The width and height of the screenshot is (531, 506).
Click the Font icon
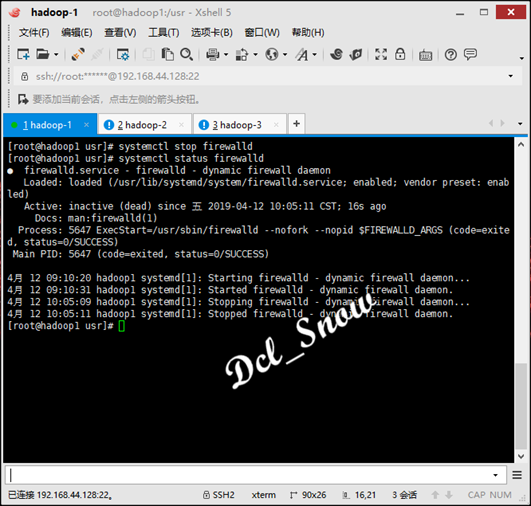pos(302,54)
